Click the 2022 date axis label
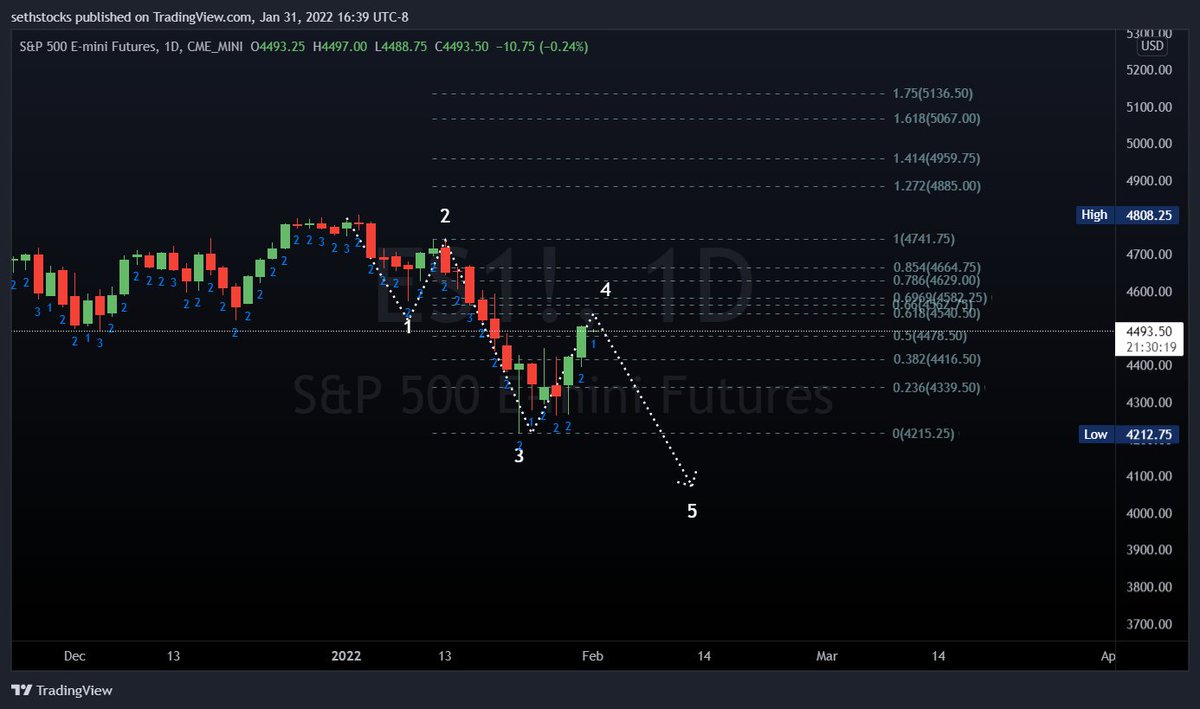The image size is (1200, 709). pos(346,656)
